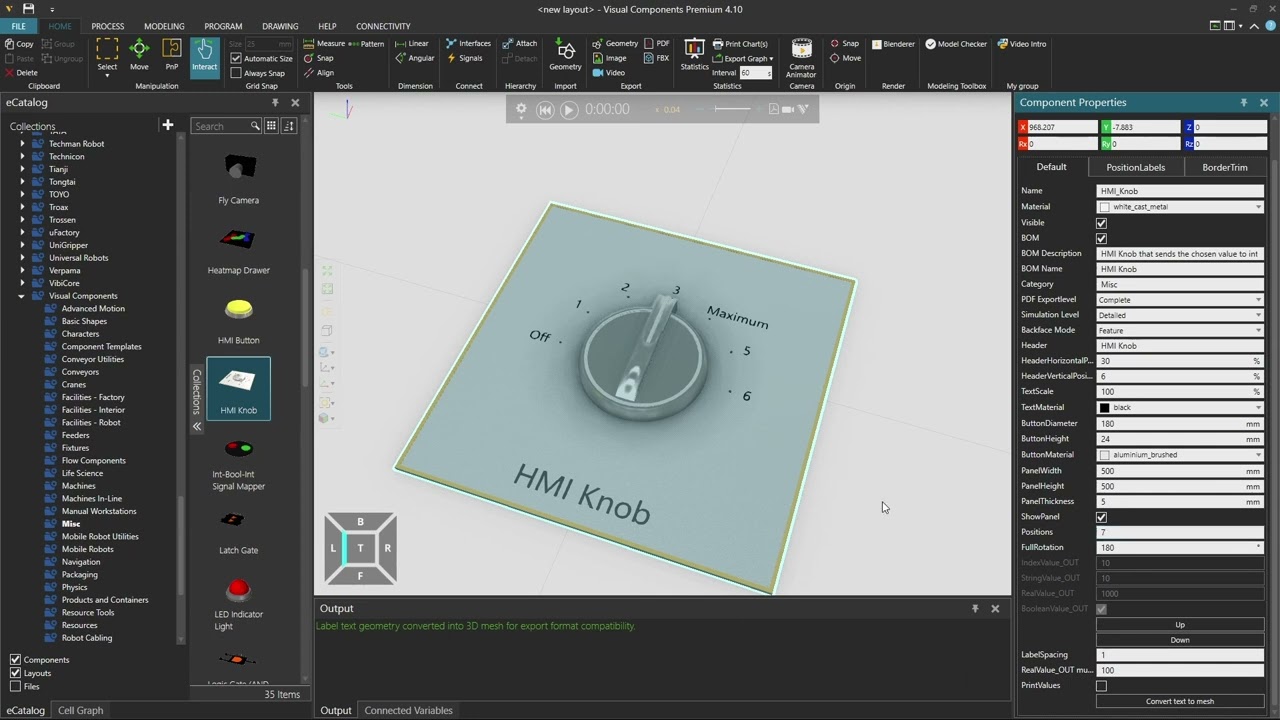Uncheck the Layouts filter checkbox
Screen dimensions: 1280x720
(15, 673)
